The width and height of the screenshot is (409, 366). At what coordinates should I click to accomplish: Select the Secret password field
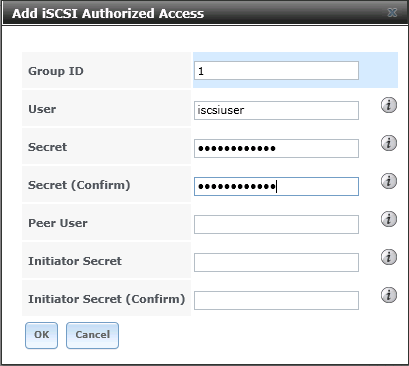point(276,148)
